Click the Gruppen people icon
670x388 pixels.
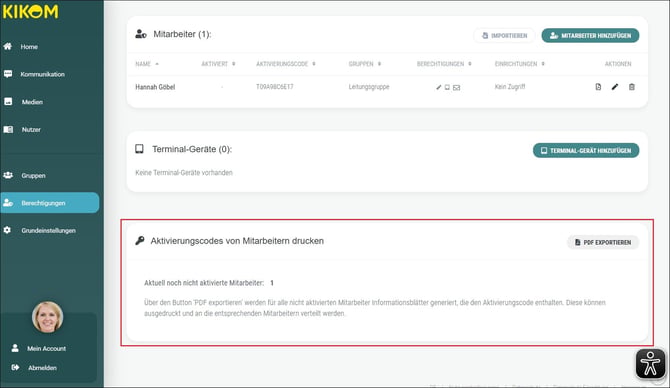point(8,175)
